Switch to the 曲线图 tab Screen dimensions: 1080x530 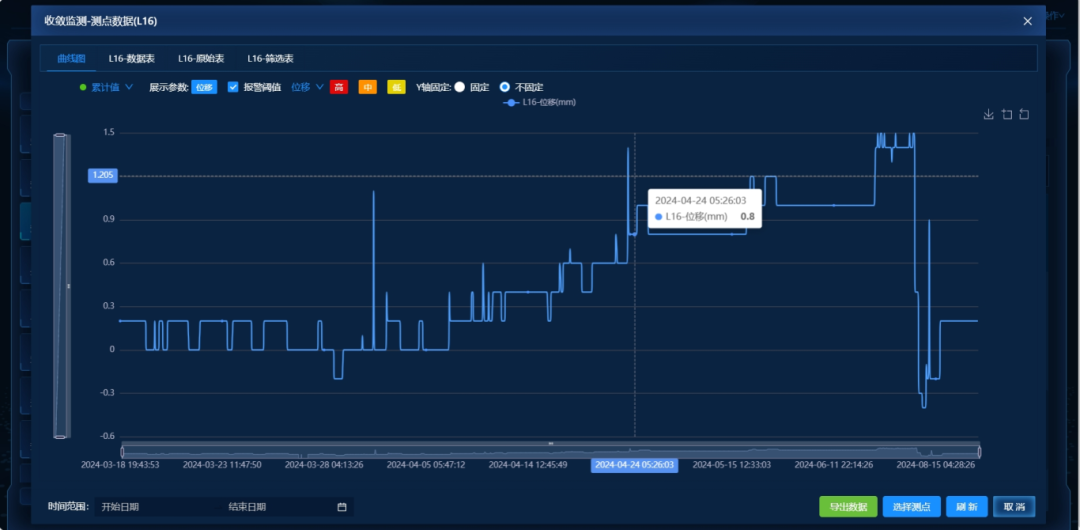click(x=72, y=59)
